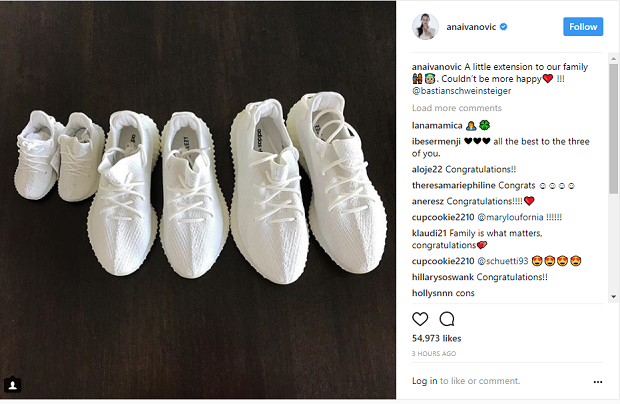Open the Log in link
Image resolution: width=620 pixels, height=404 pixels.
click(x=424, y=381)
